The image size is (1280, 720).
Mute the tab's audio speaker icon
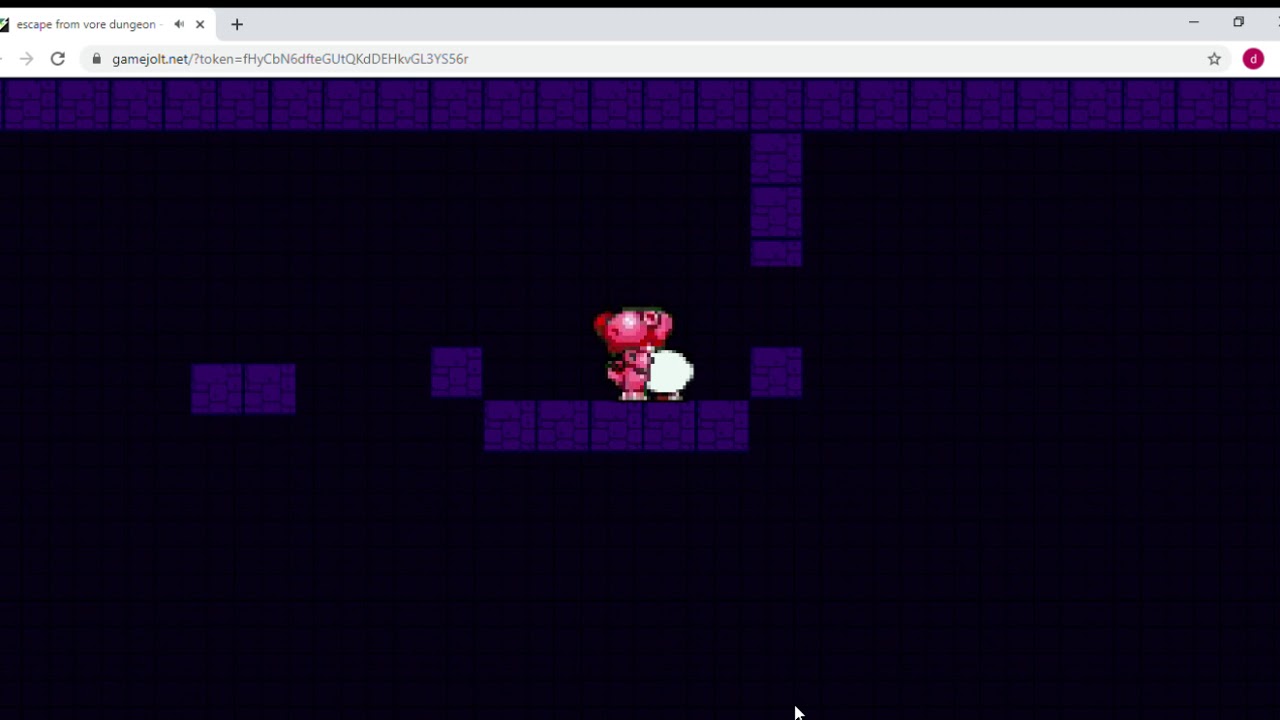(179, 24)
